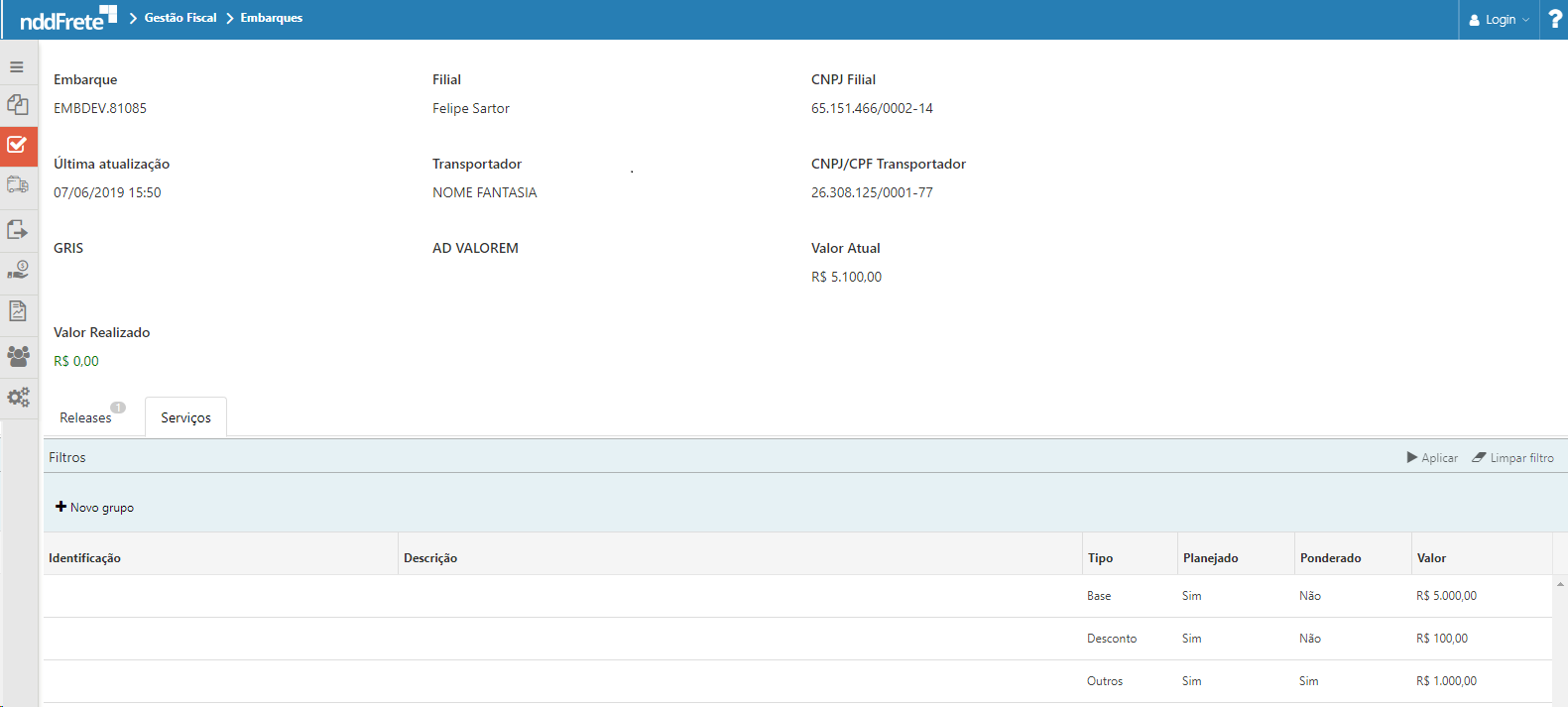1568x707 pixels.
Task: Click the export arrow sidebar icon
Action: pyautogui.click(x=18, y=229)
